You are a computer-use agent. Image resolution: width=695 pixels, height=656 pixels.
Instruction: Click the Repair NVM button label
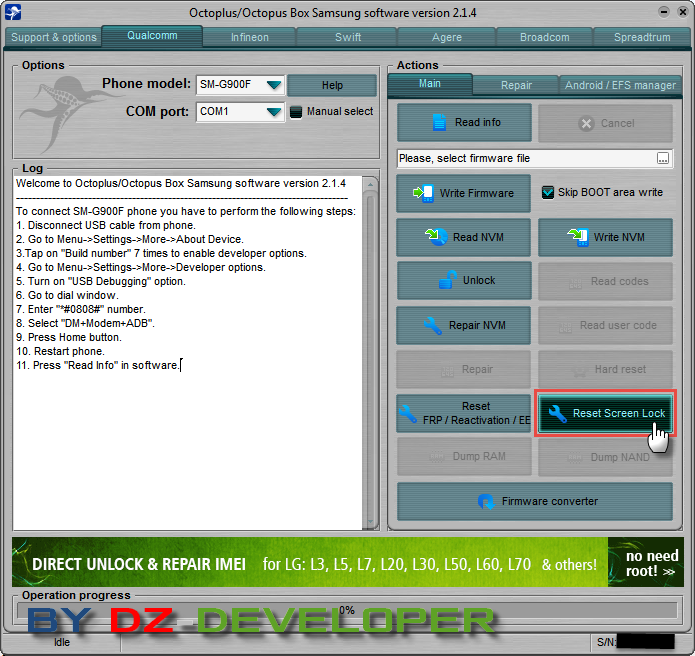pos(477,325)
